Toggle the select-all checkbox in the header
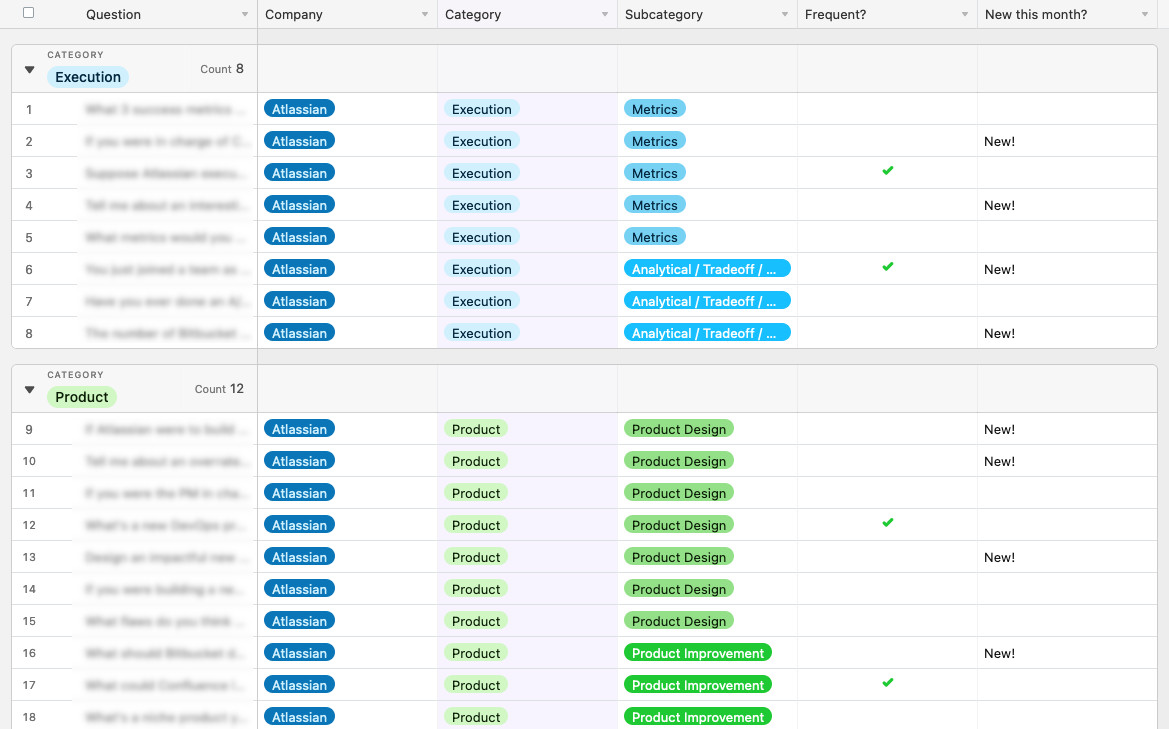Image resolution: width=1169 pixels, height=729 pixels. pos(28,10)
